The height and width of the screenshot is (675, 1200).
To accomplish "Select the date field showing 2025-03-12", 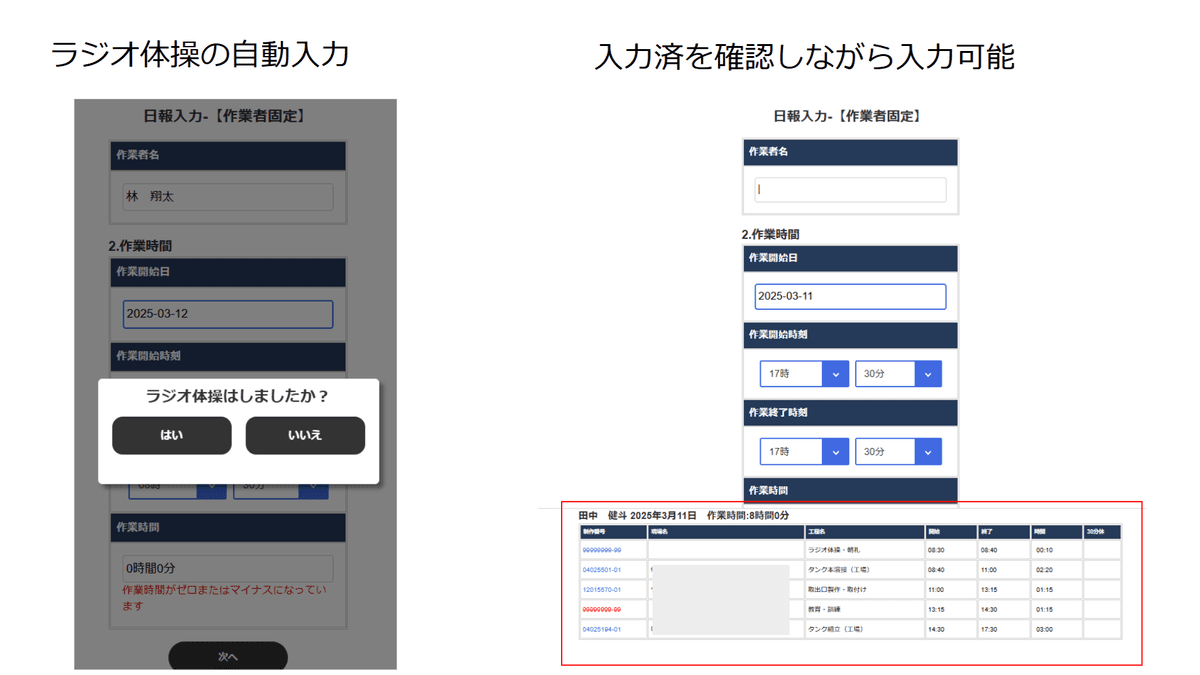I will coord(228,314).
